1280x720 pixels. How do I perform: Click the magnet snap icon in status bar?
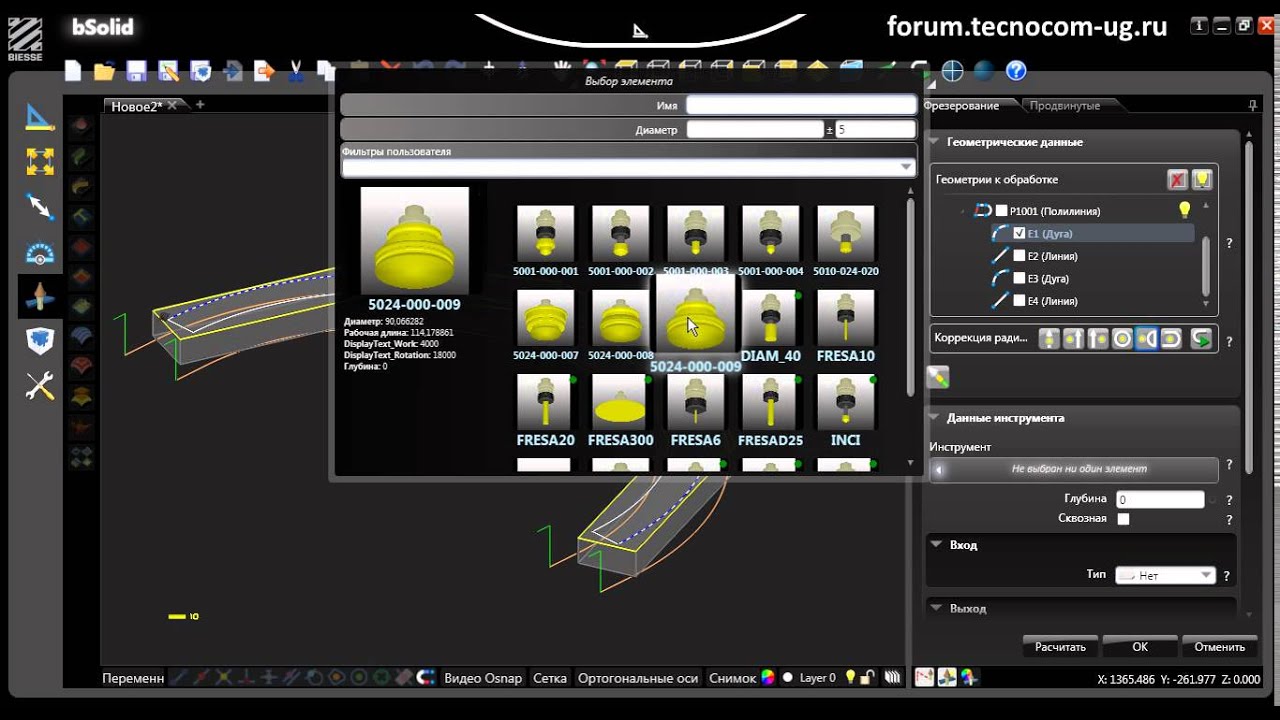pyautogui.click(x=426, y=677)
